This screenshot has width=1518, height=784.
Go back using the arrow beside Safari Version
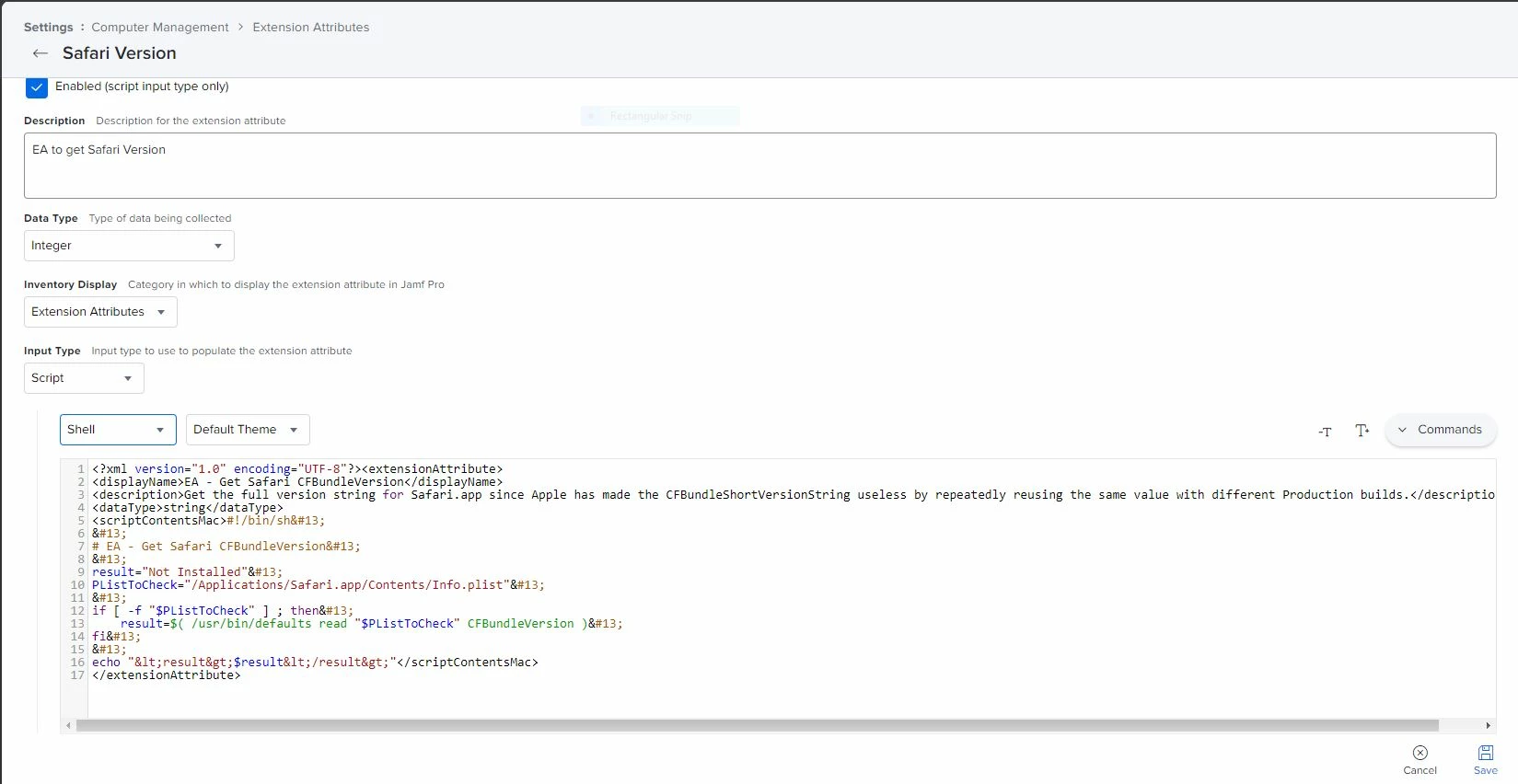(x=40, y=53)
